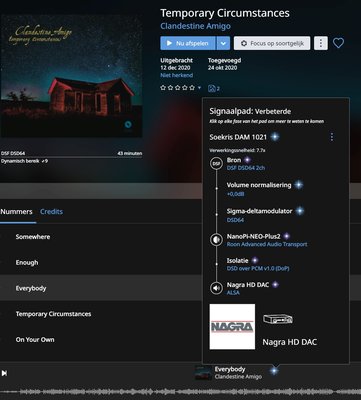Click the Volume normalisering step
Viewport: 361px width, 400px height.
(259, 185)
